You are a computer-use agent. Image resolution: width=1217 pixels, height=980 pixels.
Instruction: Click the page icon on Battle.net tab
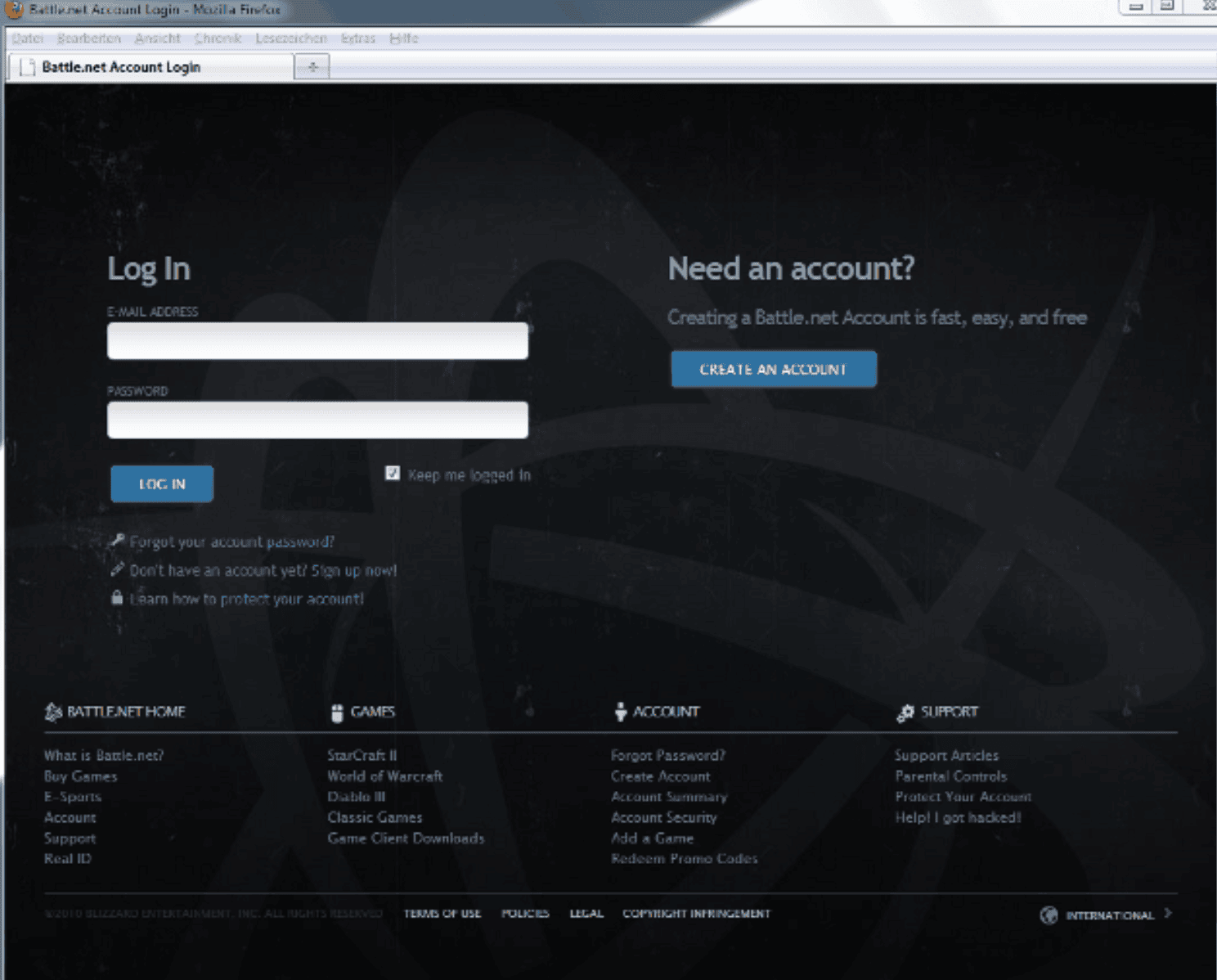[27, 67]
